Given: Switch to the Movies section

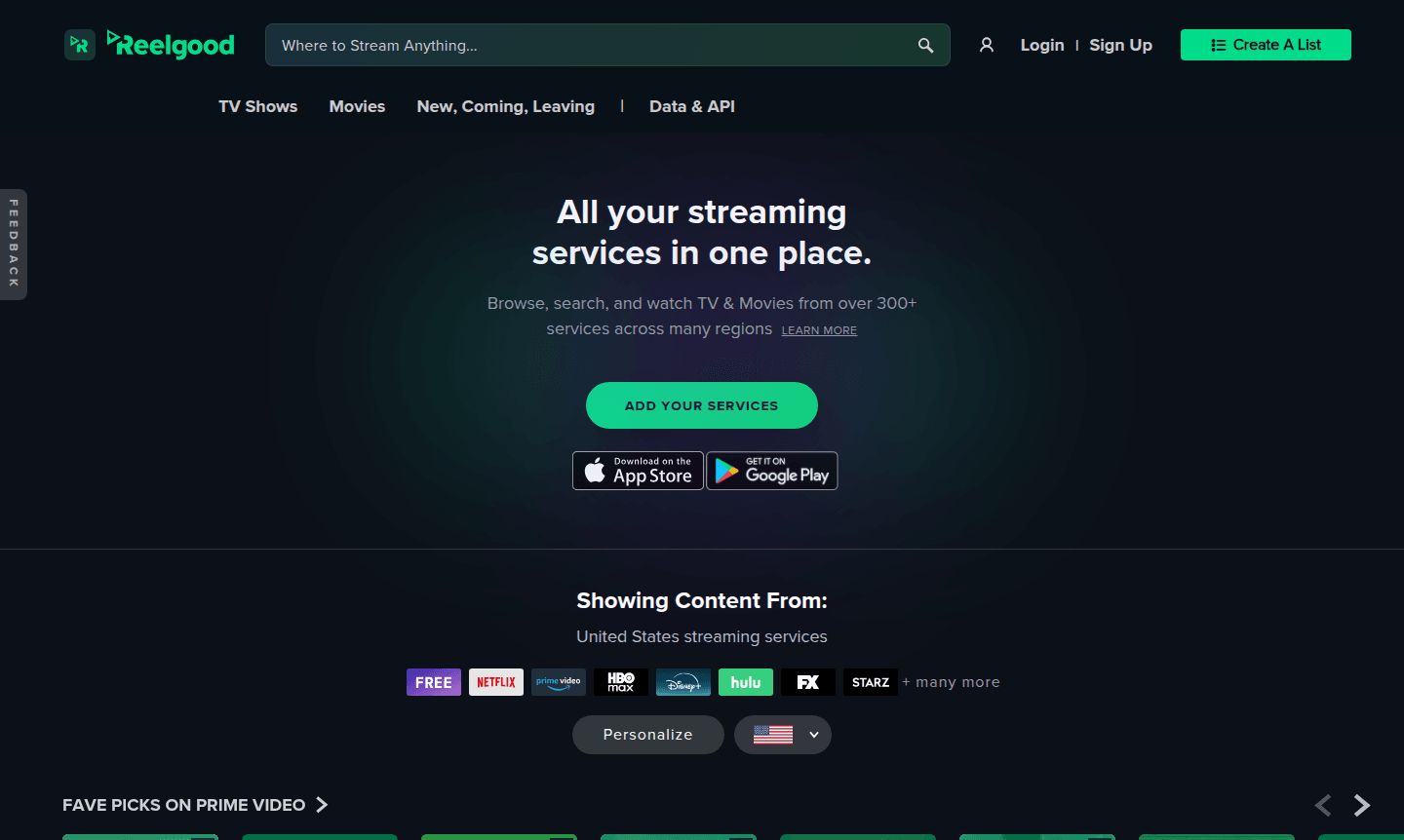Looking at the screenshot, I should coord(357,106).
